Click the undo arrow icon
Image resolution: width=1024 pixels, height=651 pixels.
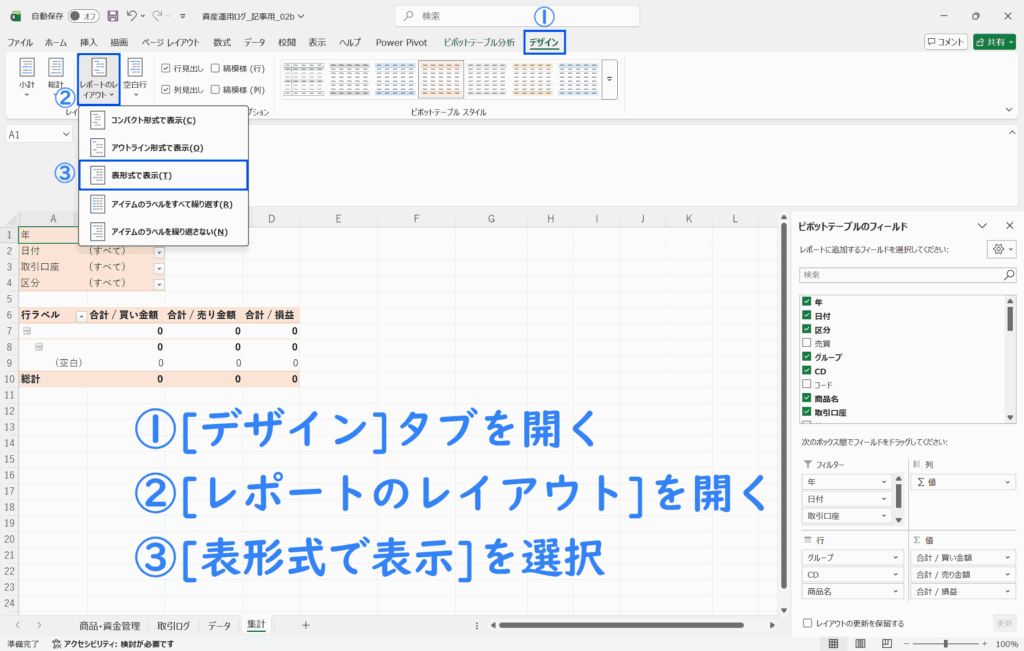[132, 16]
